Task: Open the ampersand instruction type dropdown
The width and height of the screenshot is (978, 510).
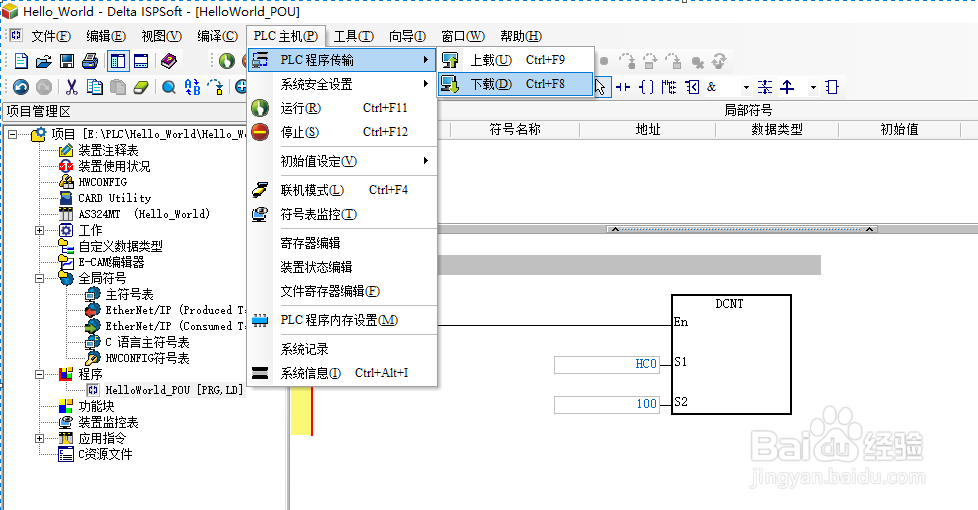Action: point(746,87)
